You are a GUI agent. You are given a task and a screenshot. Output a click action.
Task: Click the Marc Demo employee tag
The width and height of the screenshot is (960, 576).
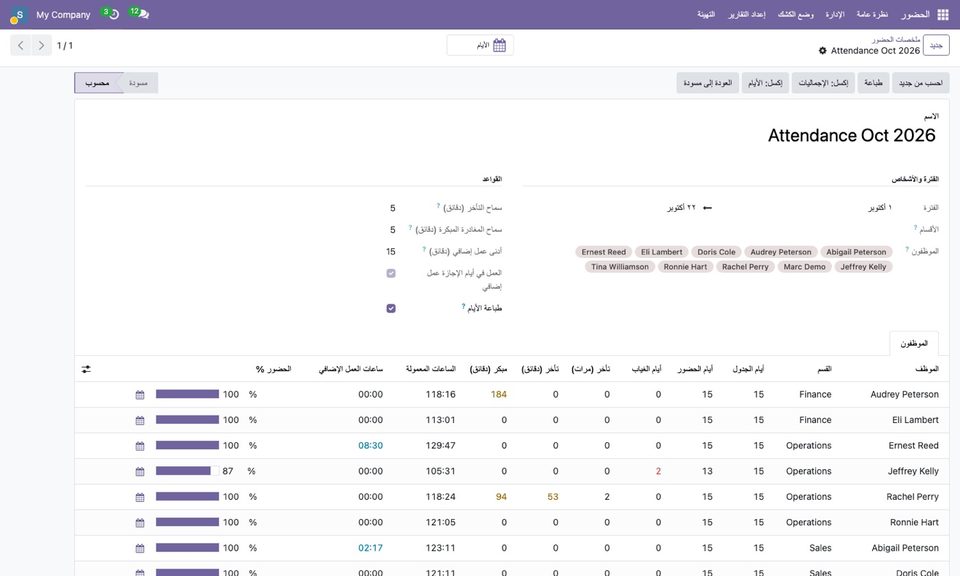(804, 267)
